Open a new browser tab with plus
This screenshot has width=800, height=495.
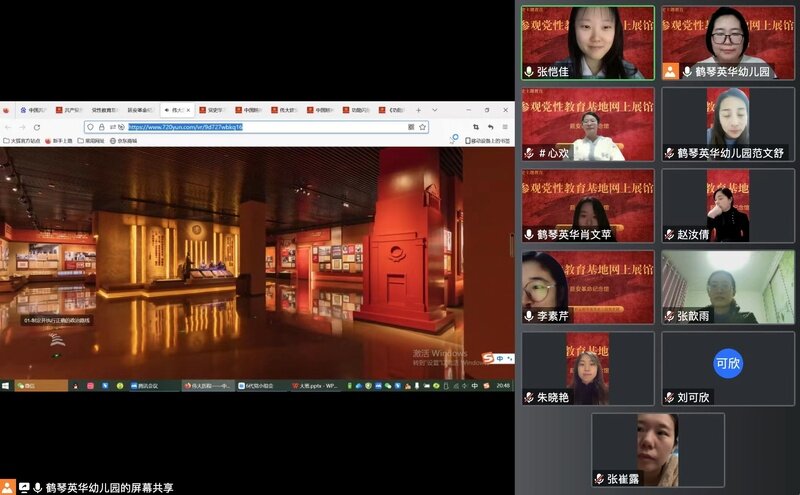(x=418, y=110)
